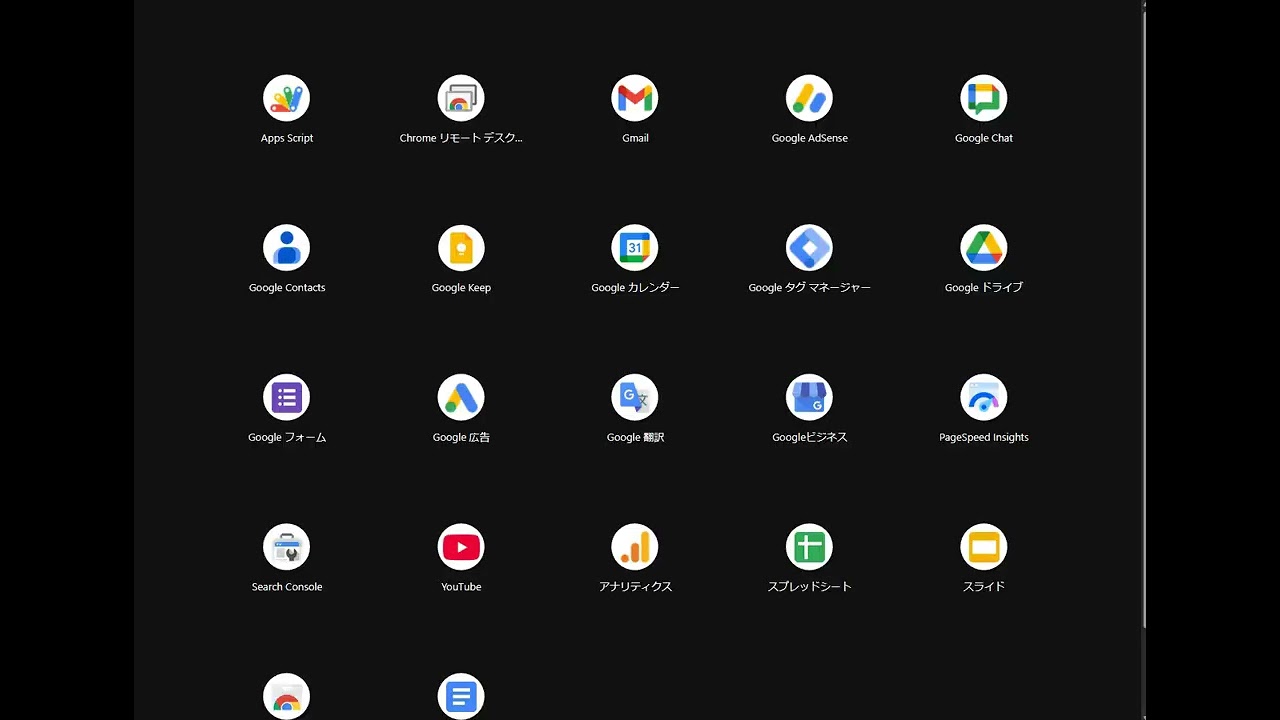Open Google Contacts app

click(x=286, y=248)
